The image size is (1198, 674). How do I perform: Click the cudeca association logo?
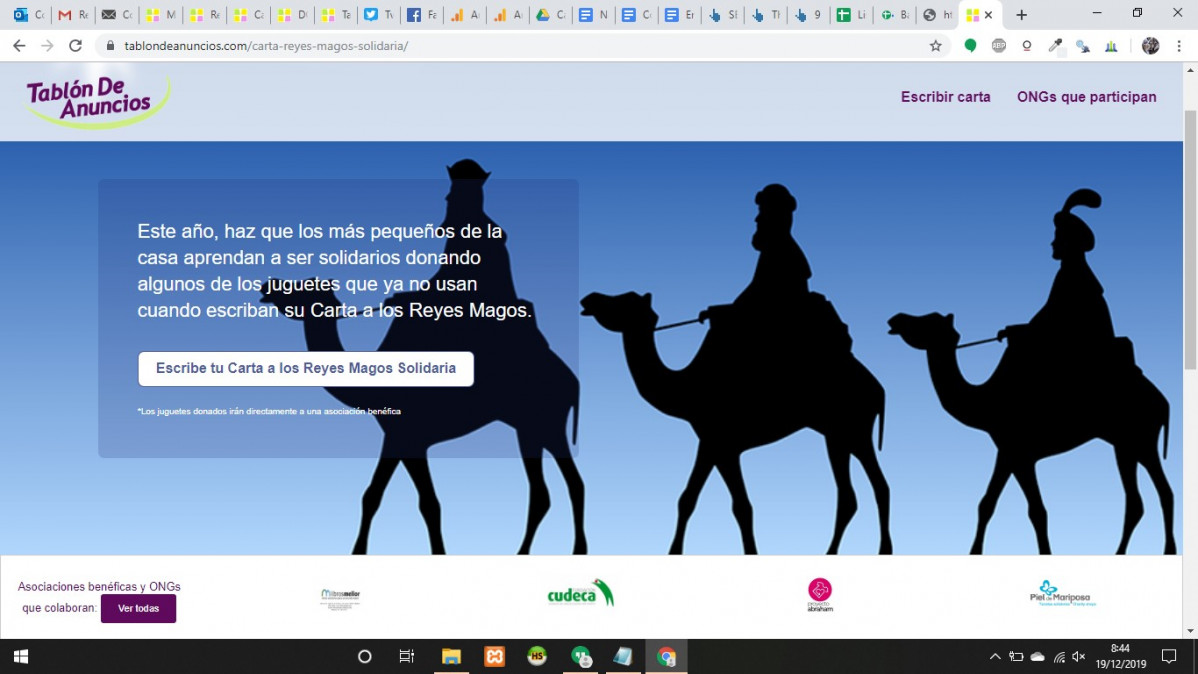click(581, 594)
